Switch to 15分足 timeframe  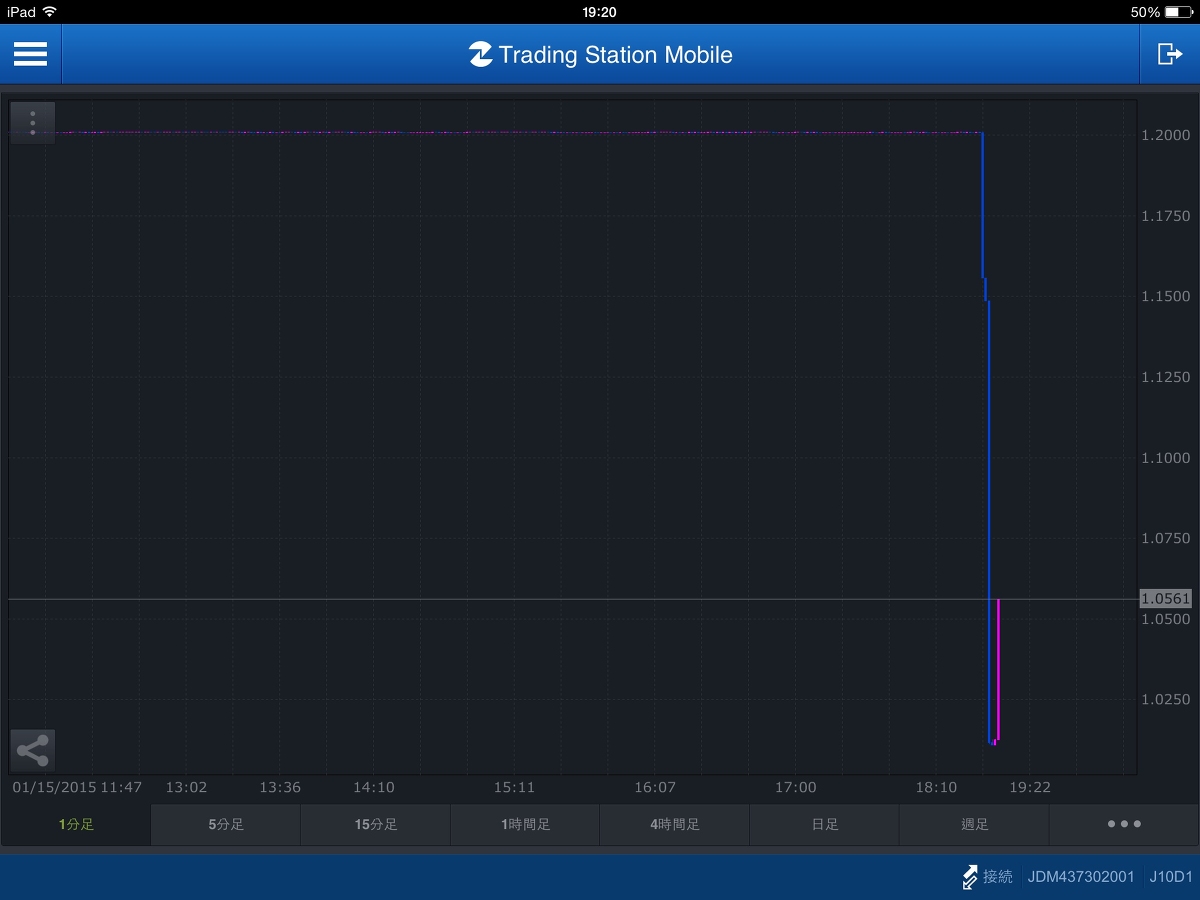tap(376, 825)
